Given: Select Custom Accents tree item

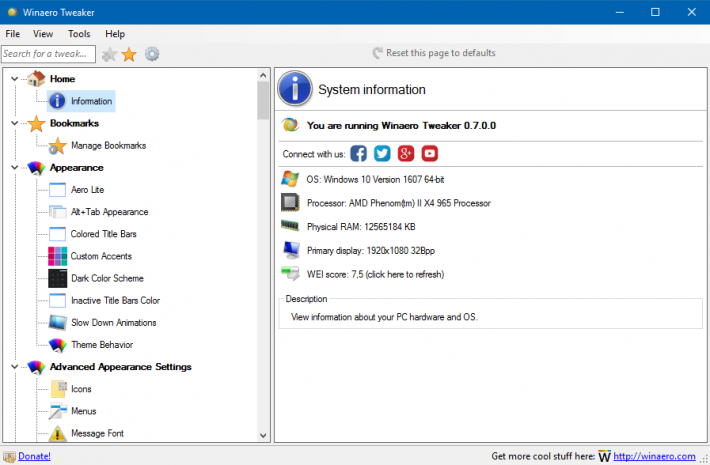Looking at the screenshot, I should (x=101, y=256).
